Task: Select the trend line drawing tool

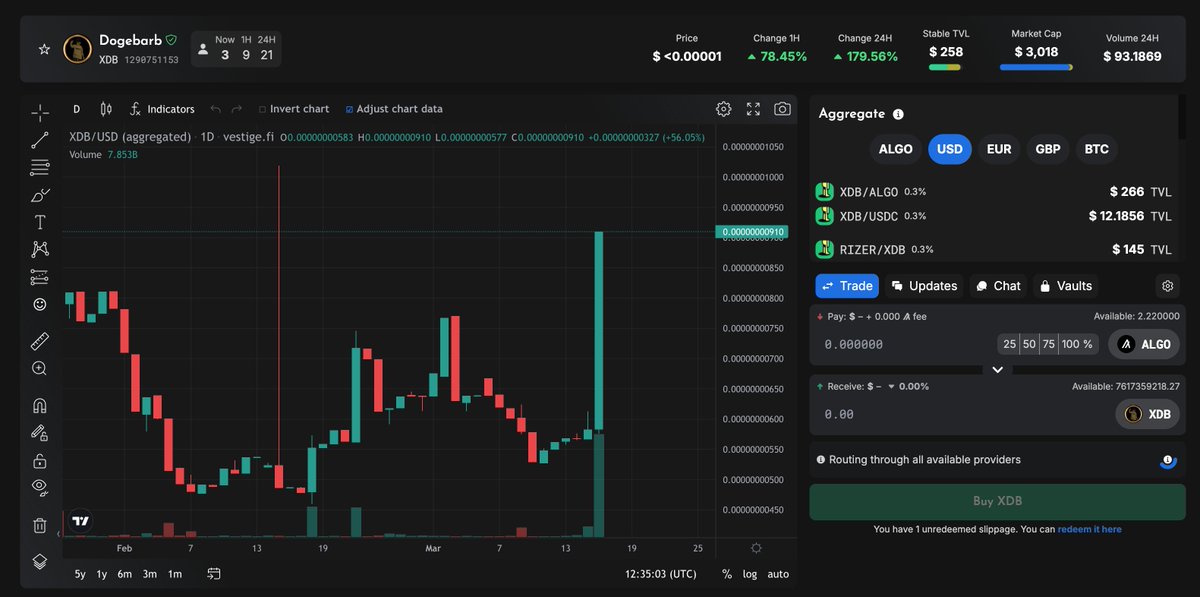Action: click(39, 140)
